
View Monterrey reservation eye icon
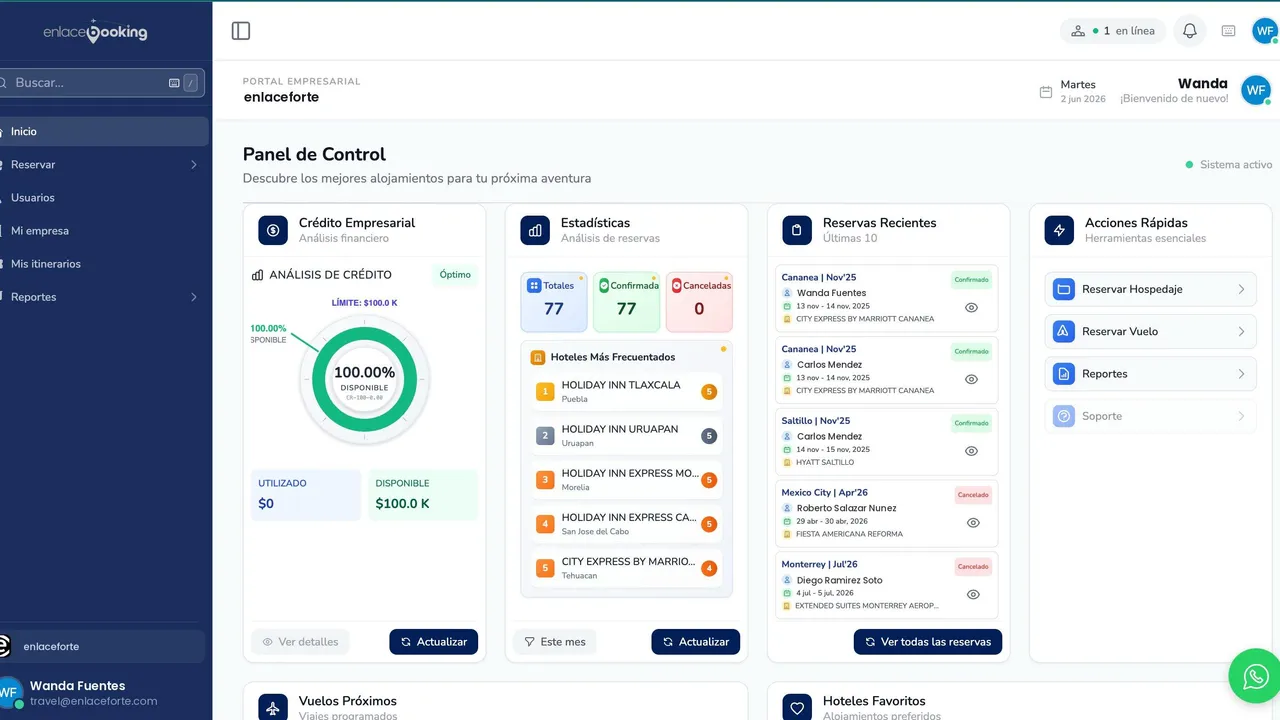tap(973, 595)
